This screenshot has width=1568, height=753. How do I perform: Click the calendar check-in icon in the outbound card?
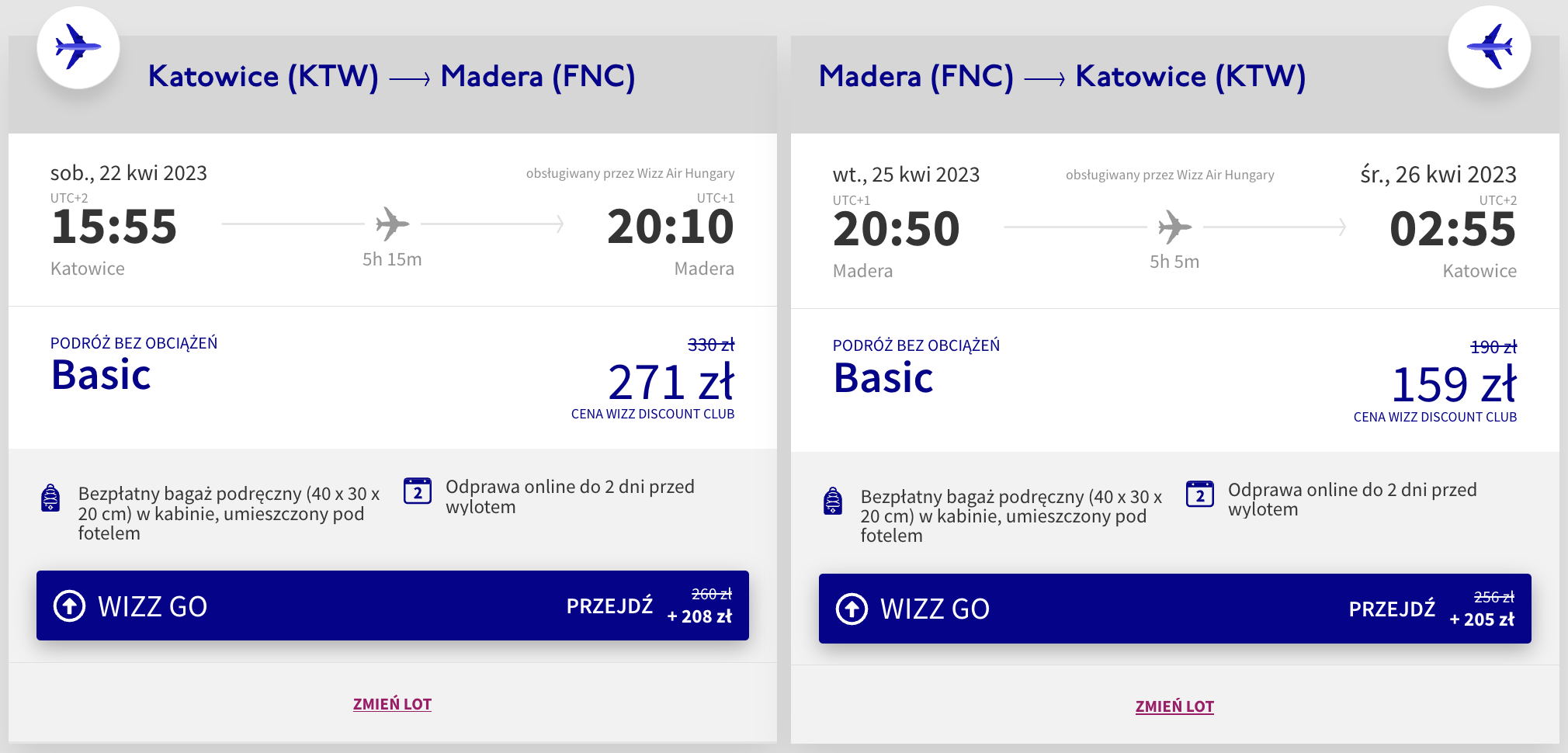418,491
